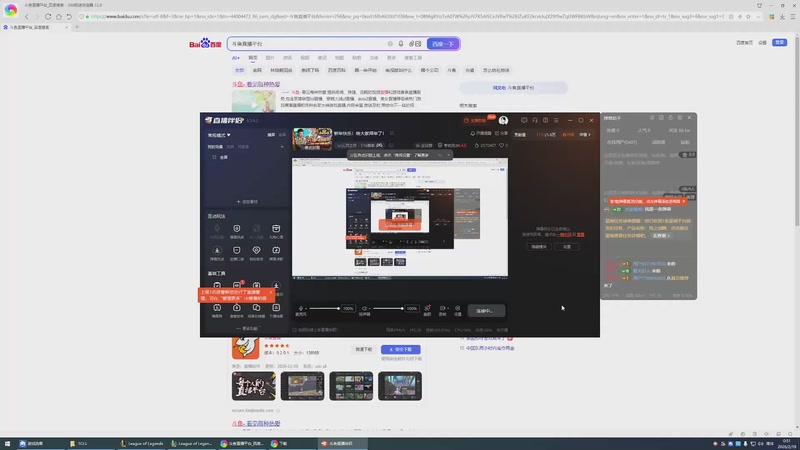
Task: Switch to League of Legends in taskbar
Action: coord(141,444)
